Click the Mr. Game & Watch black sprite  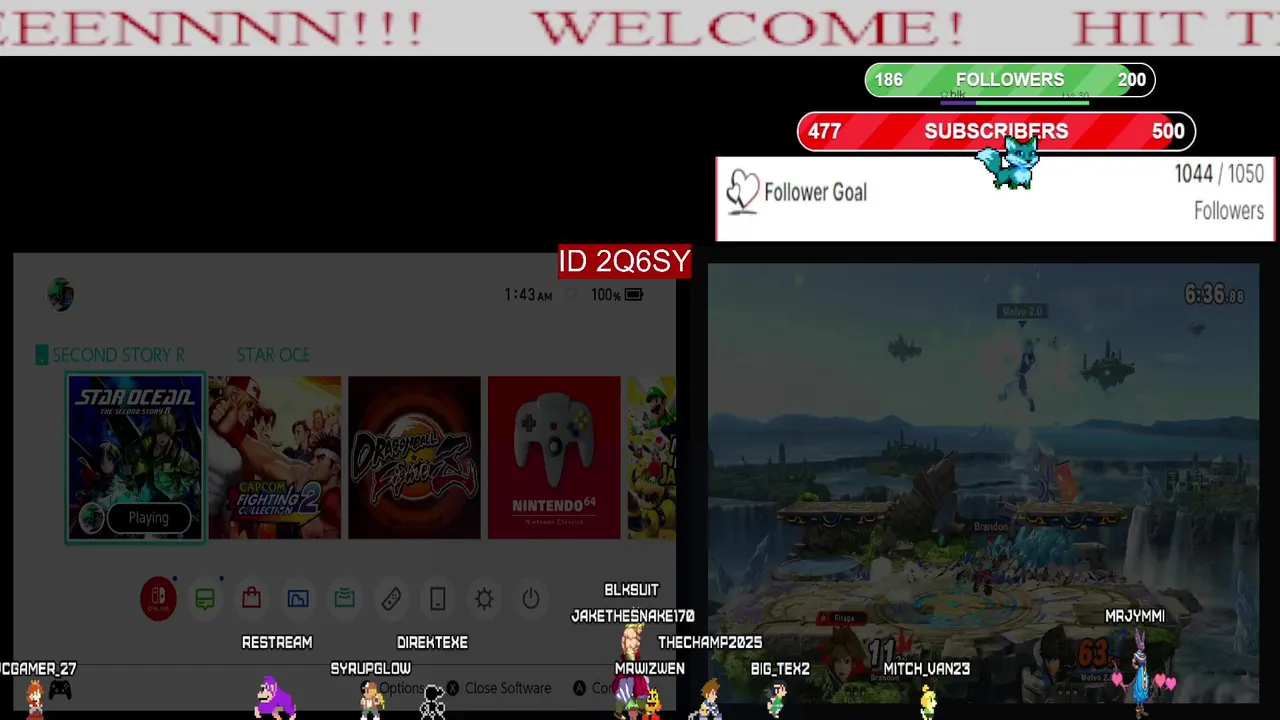pyautogui.click(x=433, y=702)
